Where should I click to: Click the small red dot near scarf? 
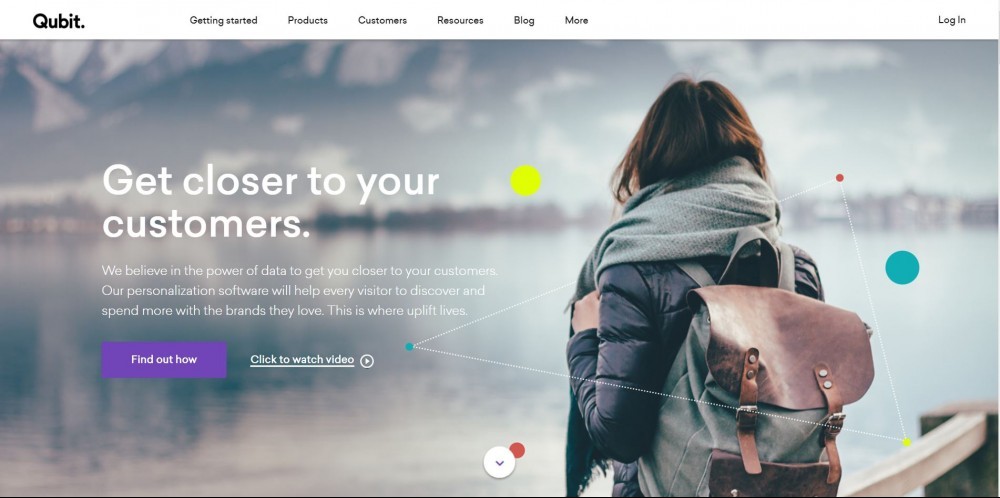click(839, 178)
